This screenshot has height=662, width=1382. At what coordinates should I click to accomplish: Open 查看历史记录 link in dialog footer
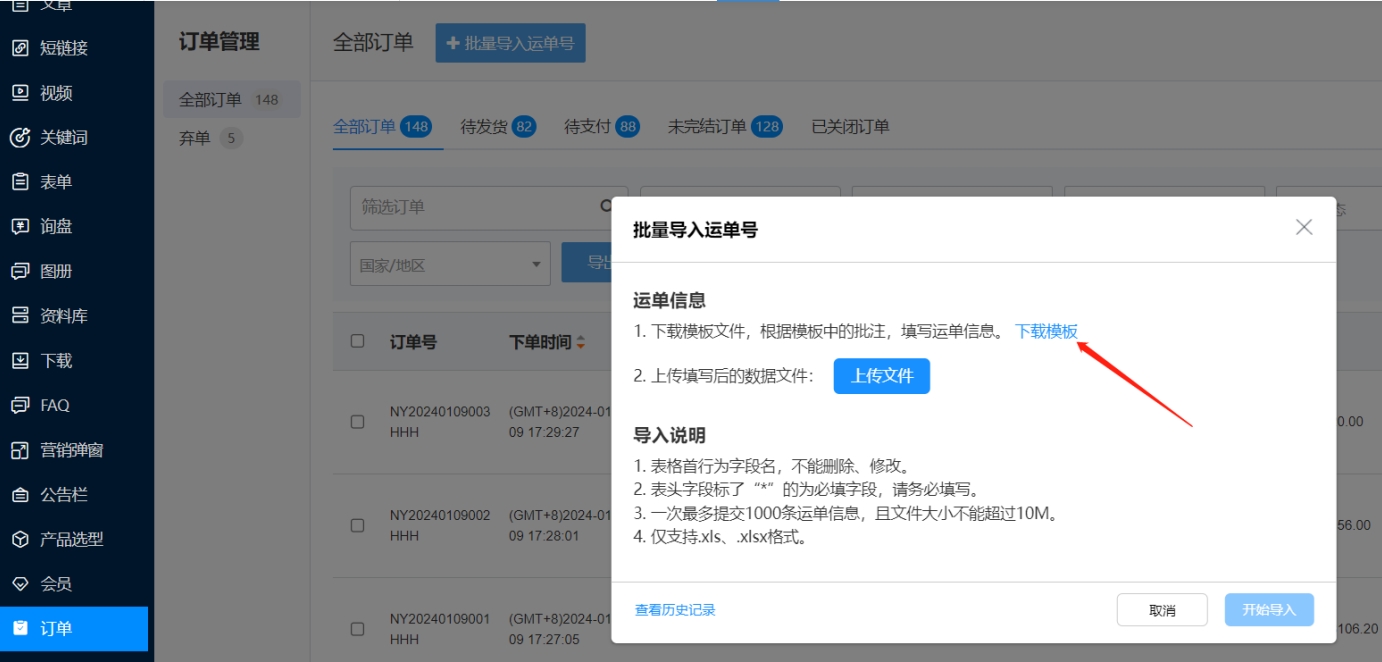coord(675,610)
